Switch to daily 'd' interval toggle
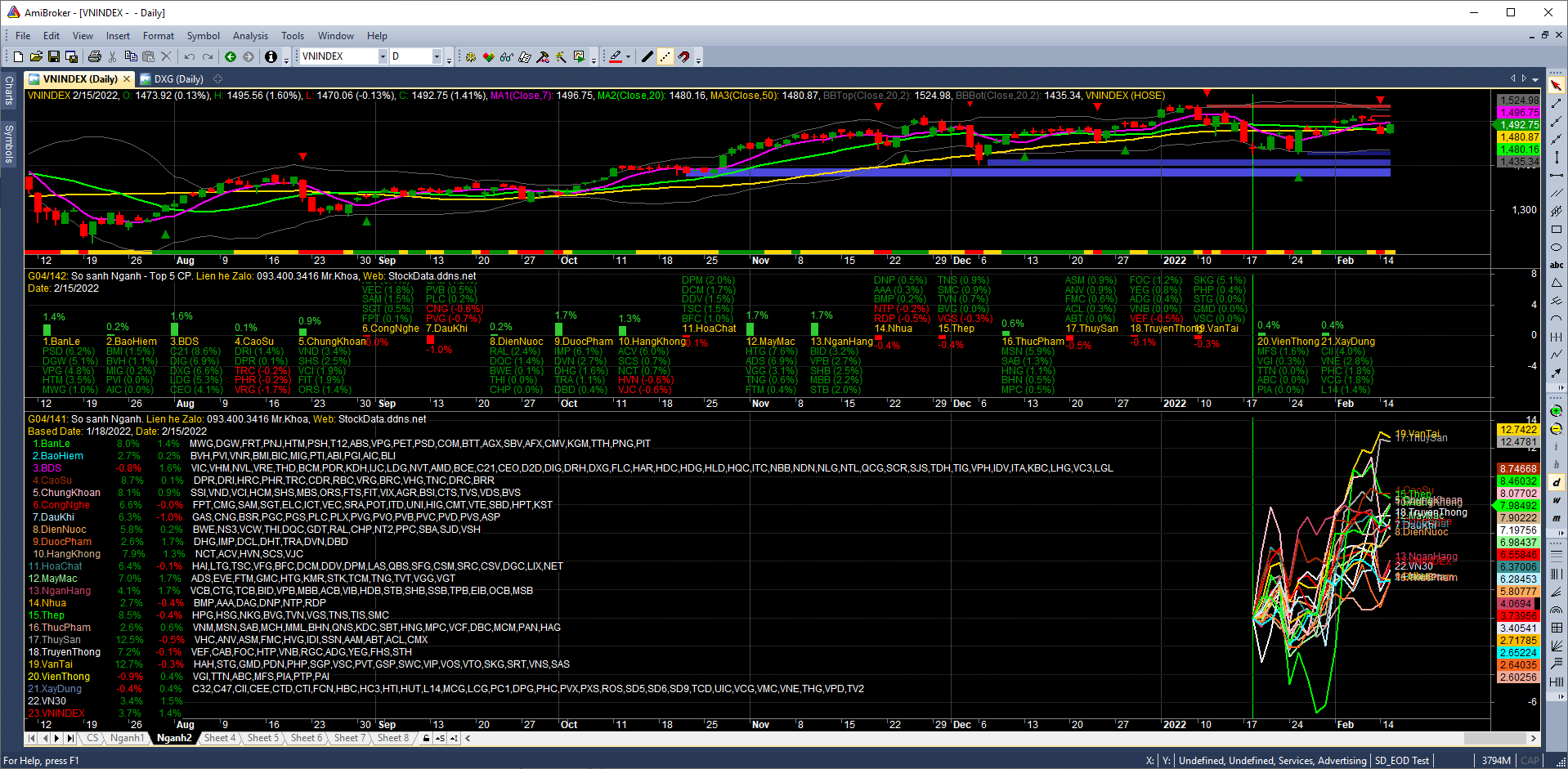This screenshot has width=1568, height=769. click(x=1556, y=482)
